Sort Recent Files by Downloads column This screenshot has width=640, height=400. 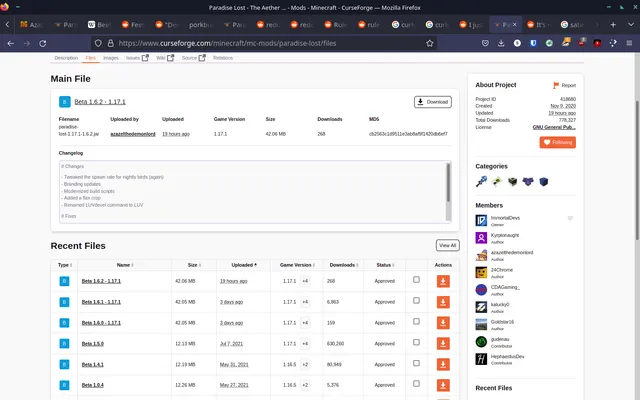pos(344,265)
